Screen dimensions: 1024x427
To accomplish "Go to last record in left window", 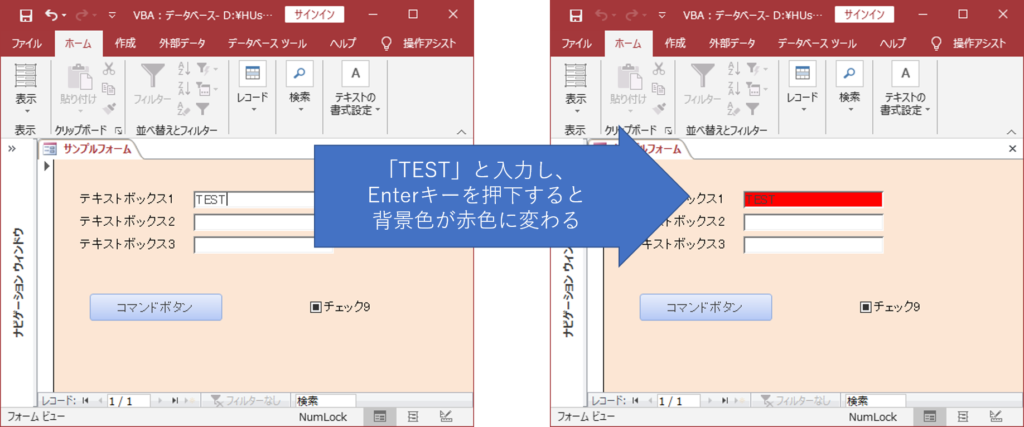I will click(175, 401).
